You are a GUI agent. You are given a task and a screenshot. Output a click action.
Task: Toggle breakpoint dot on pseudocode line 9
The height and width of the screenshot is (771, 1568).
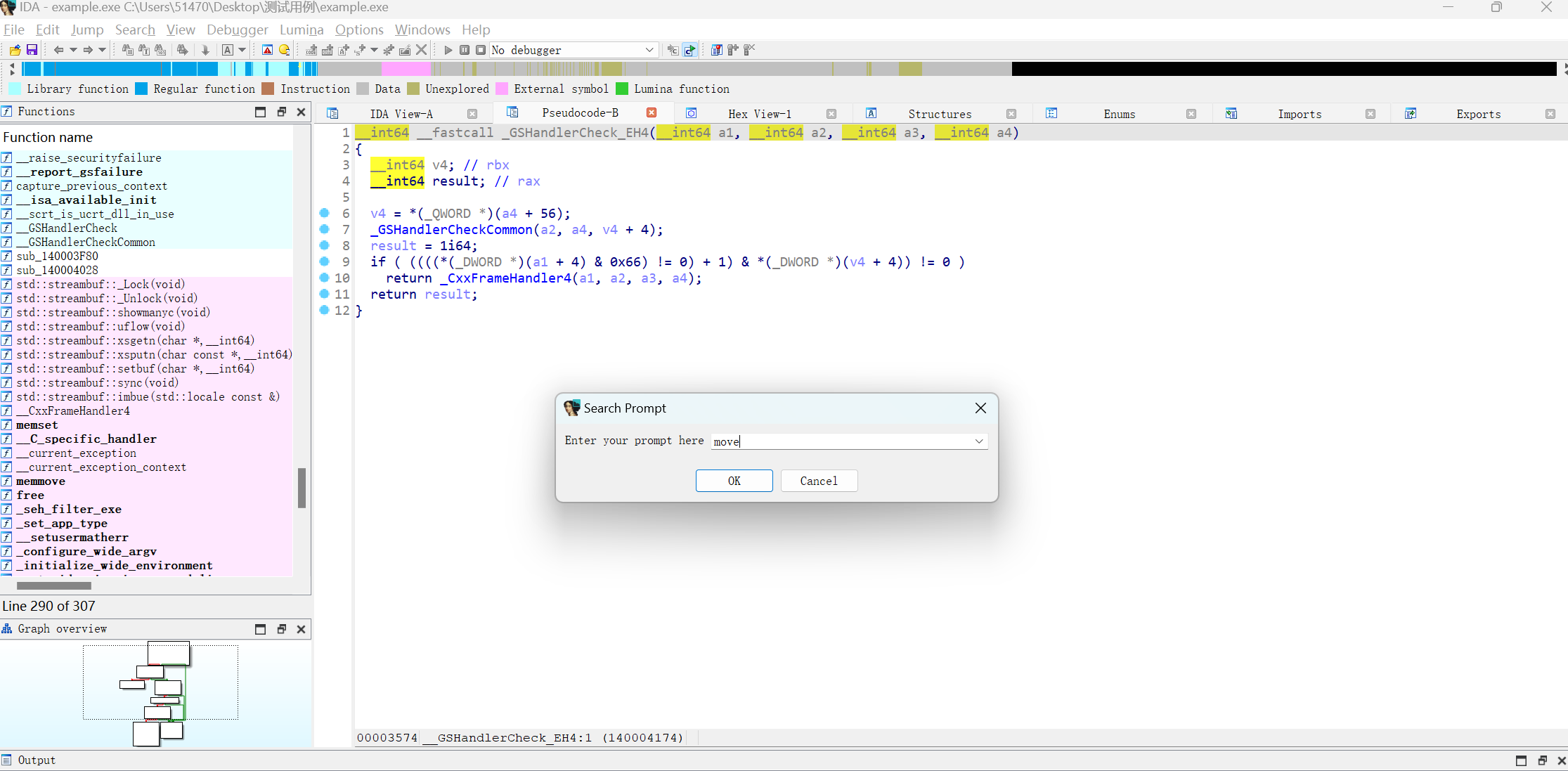[324, 261]
